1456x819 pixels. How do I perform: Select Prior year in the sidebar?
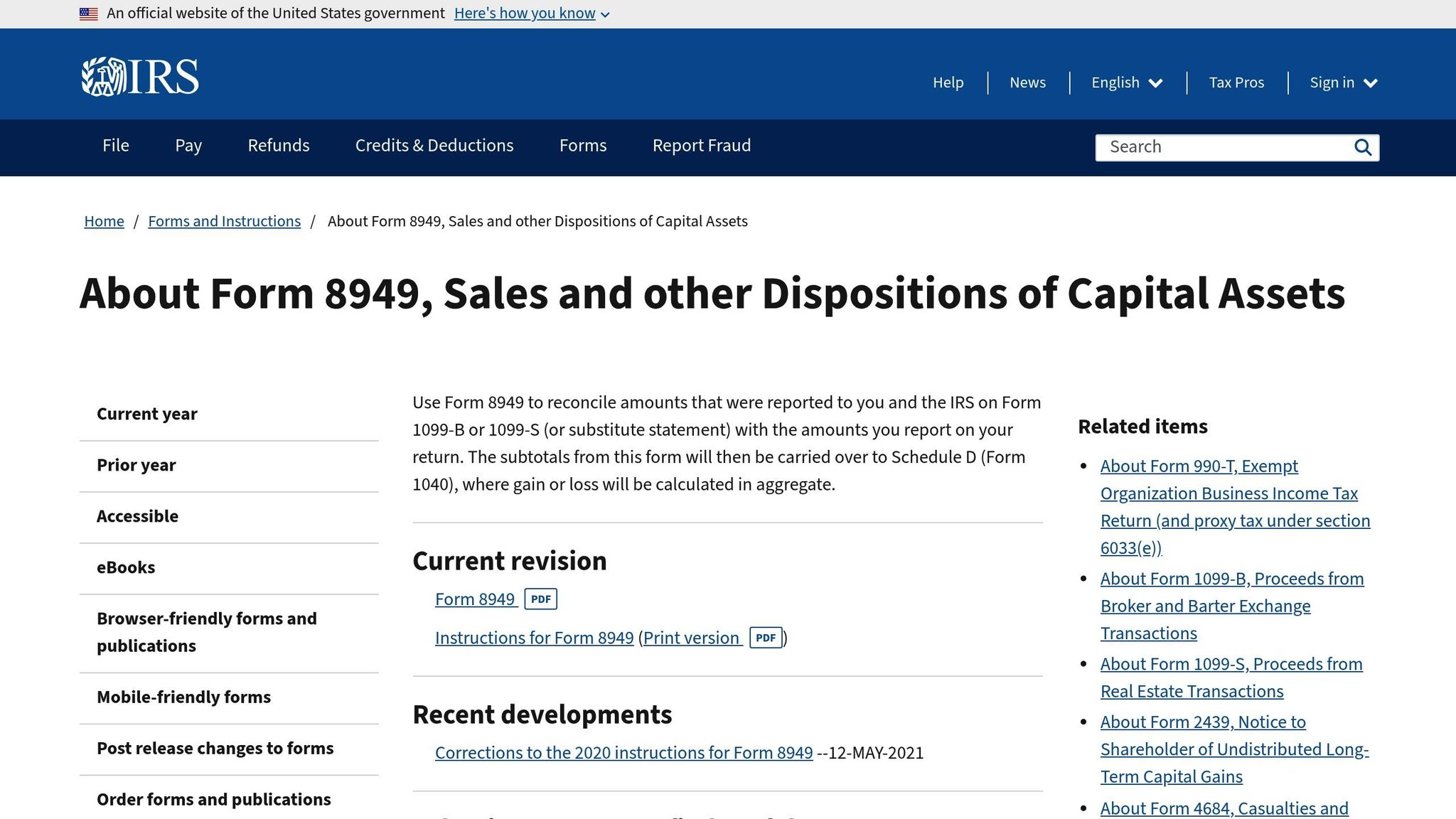click(136, 465)
